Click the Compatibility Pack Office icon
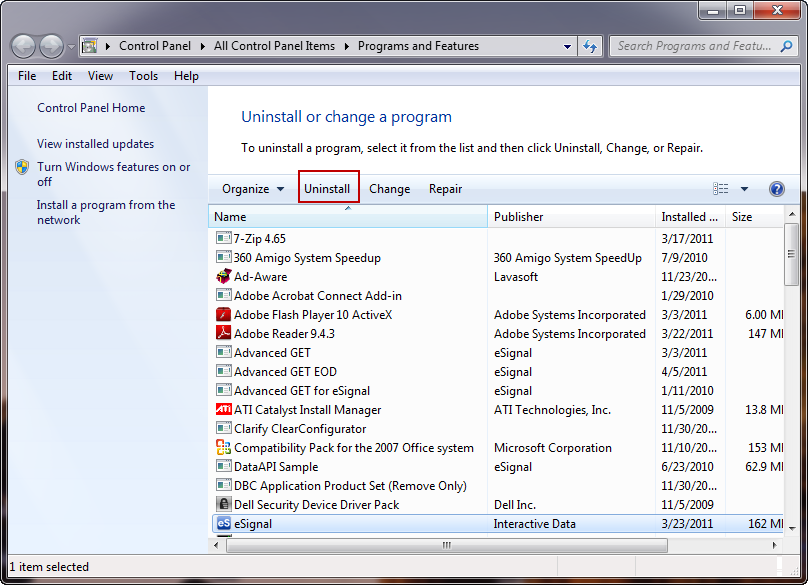Screen dimensions: 808x585 (223, 447)
